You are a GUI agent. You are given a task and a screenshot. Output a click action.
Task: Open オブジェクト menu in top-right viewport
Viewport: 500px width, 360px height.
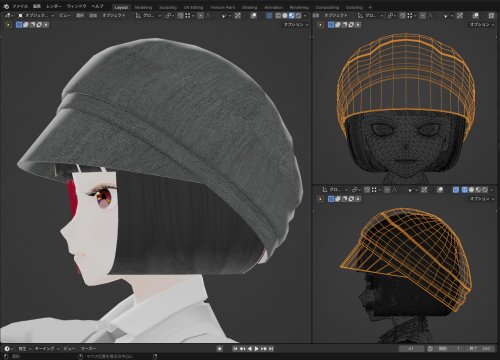click(336, 16)
